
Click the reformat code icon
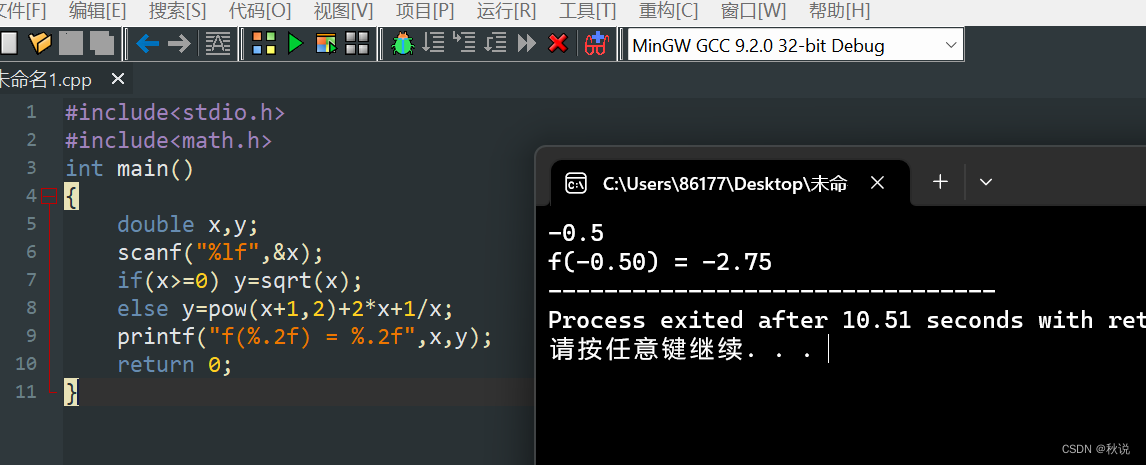pyautogui.click(x=218, y=44)
